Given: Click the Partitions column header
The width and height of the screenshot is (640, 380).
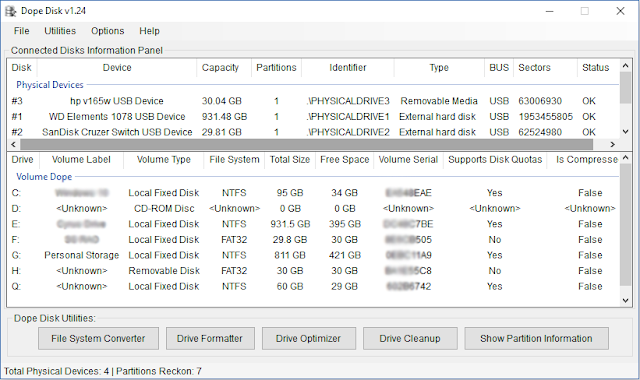Looking at the screenshot, I should 276,68.
